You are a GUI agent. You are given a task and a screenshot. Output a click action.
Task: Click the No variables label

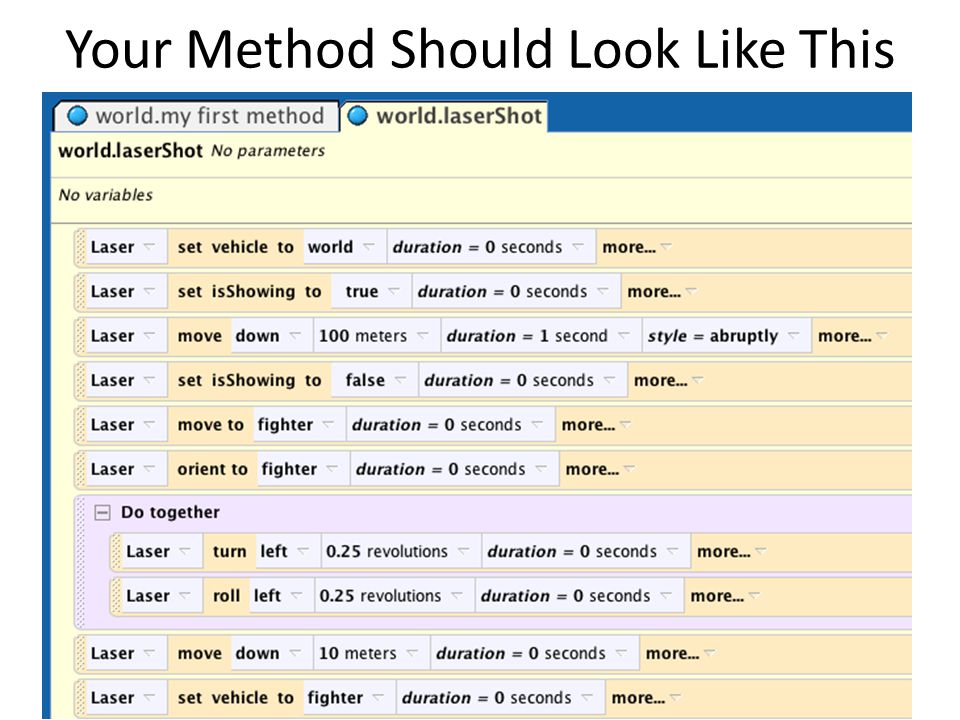click(x=105, y=195)
